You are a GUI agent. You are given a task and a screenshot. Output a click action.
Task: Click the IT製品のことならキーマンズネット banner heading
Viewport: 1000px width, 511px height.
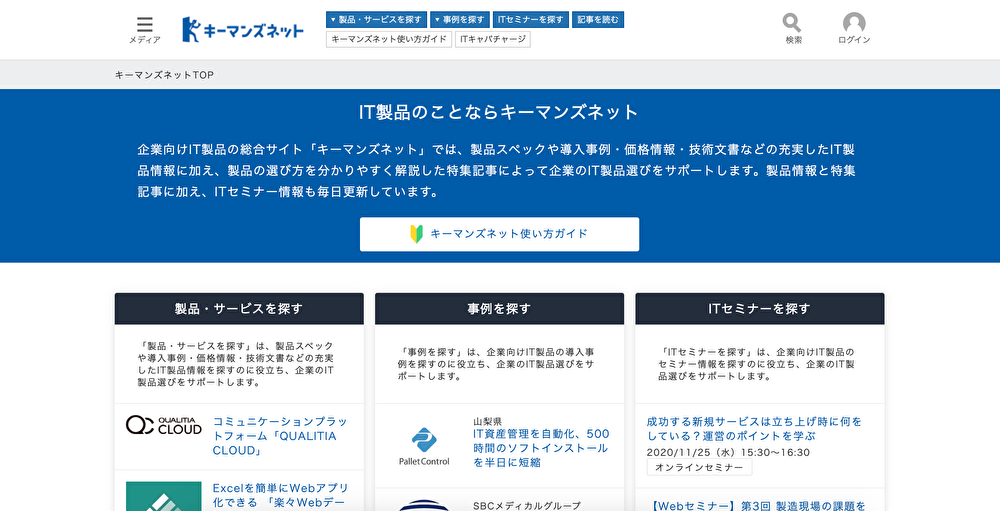pyautogui.click(x=499, y=112)
